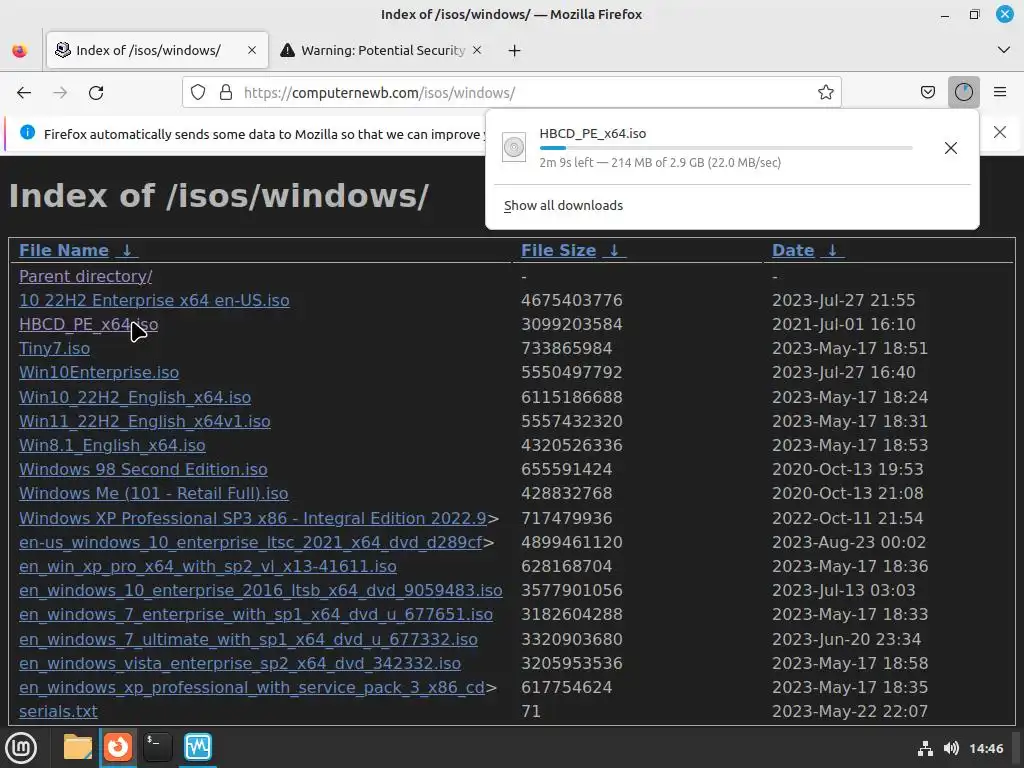Image resolution: width=1024 pixels, height=768 pixels.
Task: Open en_windows_xp_professional_with_service_pack_3 link
Action: 252,688
